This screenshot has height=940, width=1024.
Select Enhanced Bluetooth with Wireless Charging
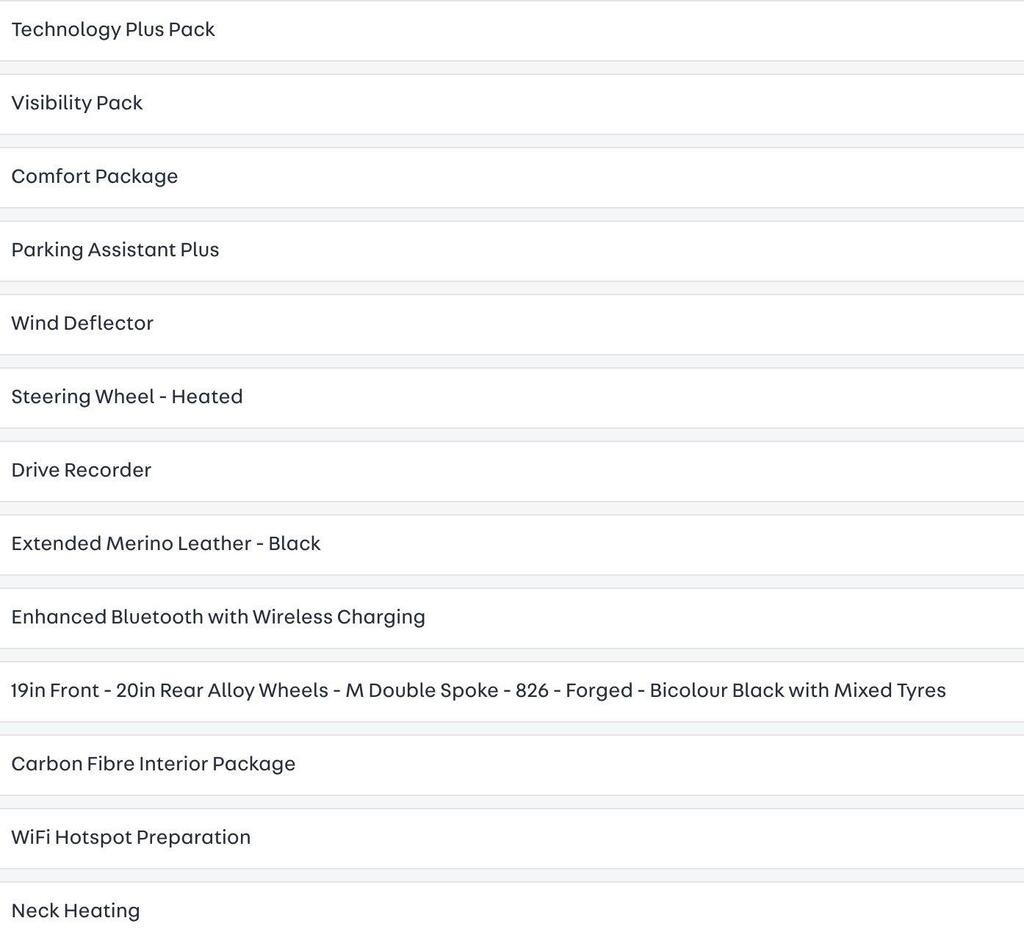512,619
